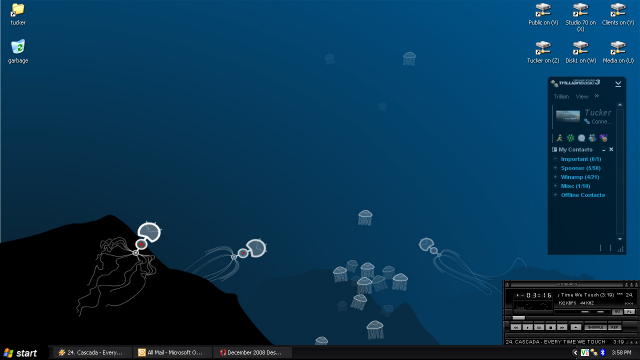Switch to 24. Cascada taskbar button
The image size is (640, 360).
(92, 353)
